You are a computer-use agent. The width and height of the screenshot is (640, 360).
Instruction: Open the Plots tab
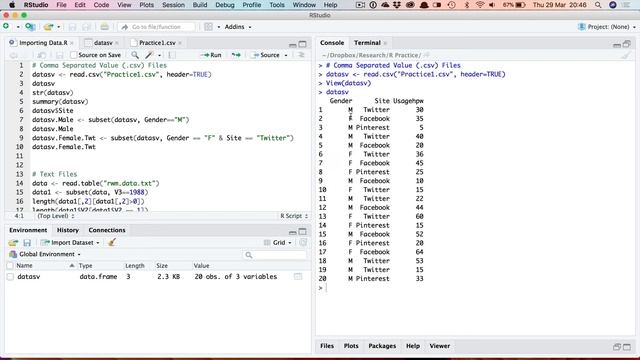click(351, 346)
